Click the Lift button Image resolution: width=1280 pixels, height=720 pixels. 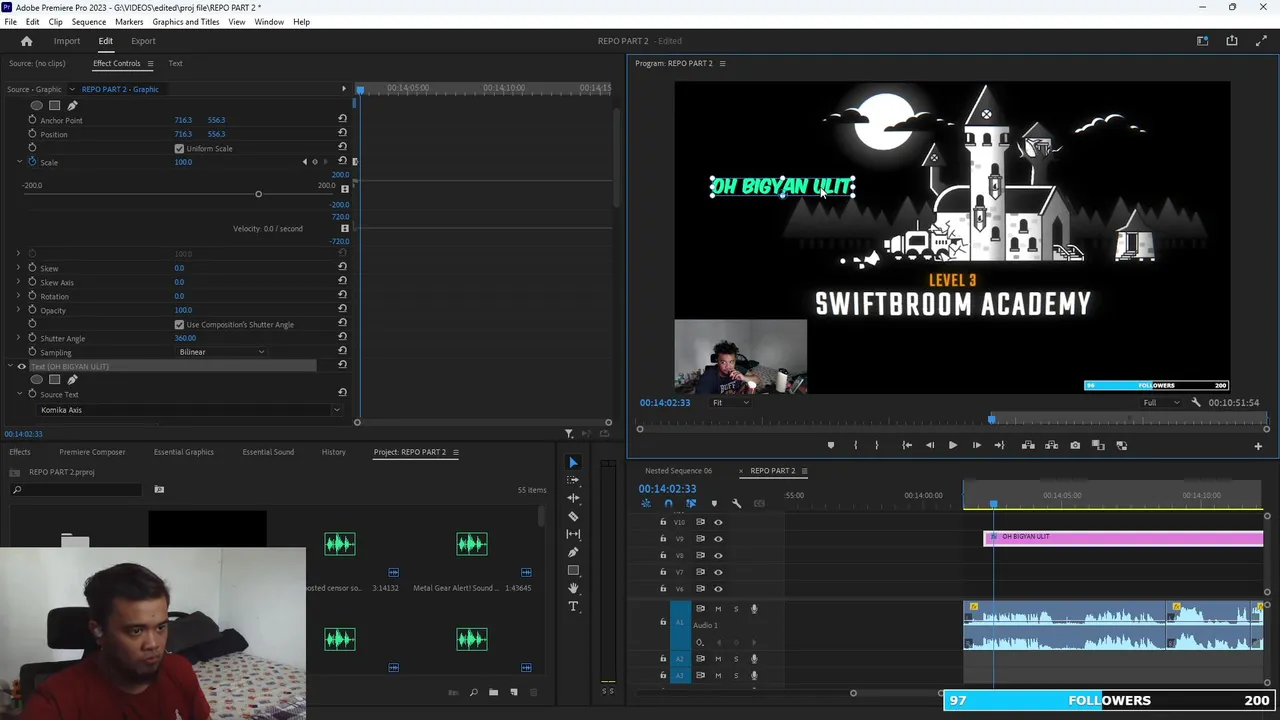pos(1028,445)
